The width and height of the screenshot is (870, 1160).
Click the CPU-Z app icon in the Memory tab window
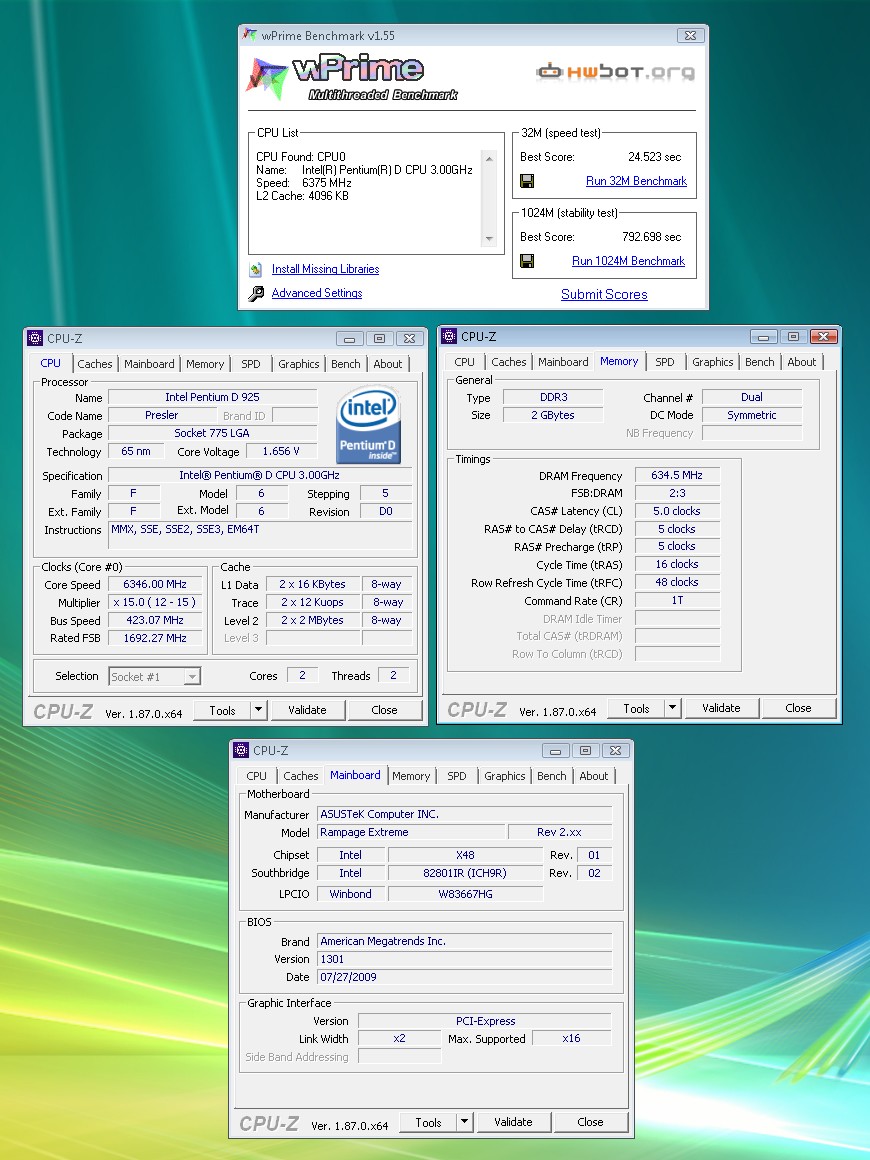tap(449, 336)
